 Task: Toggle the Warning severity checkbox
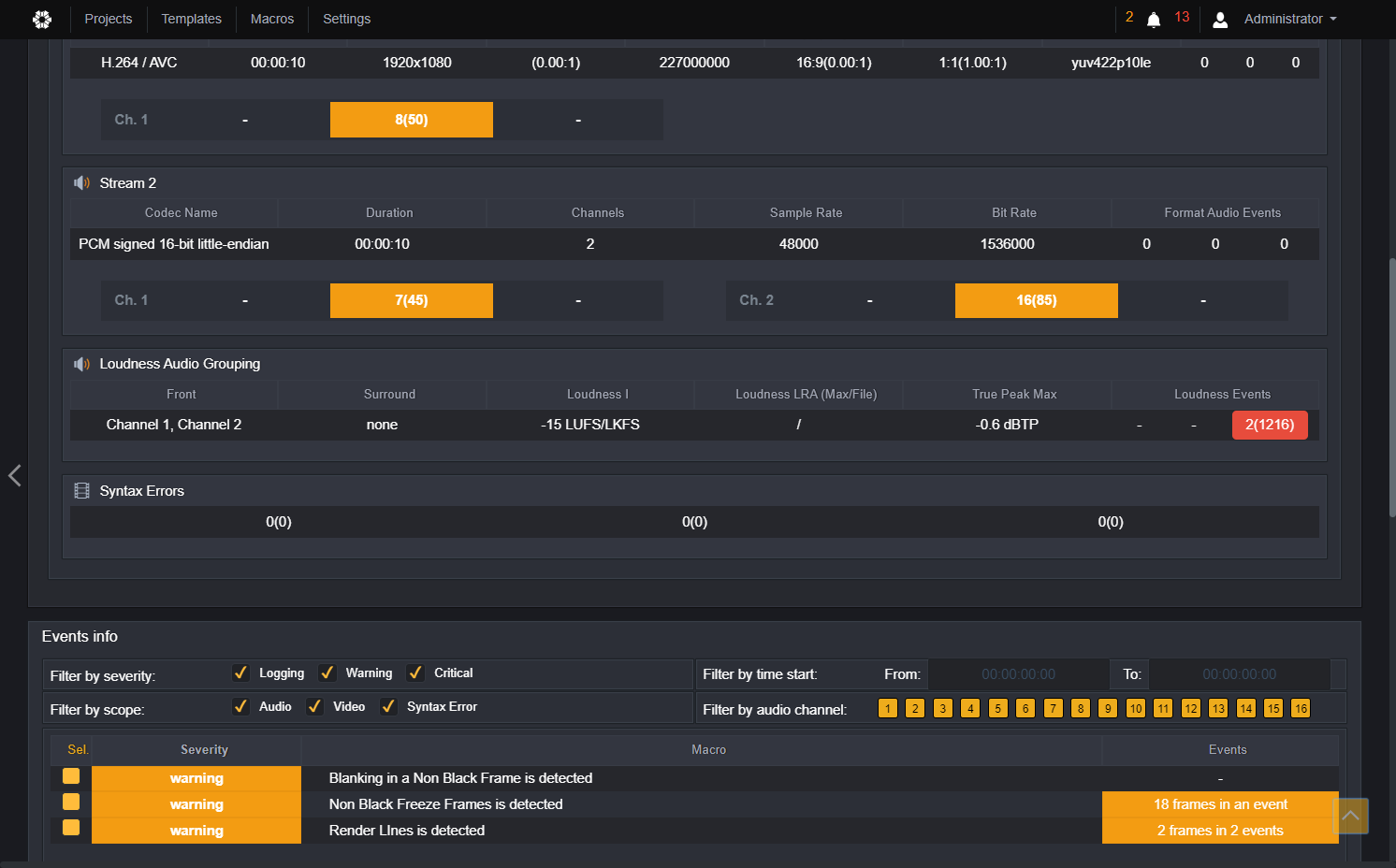click(327, 673)
